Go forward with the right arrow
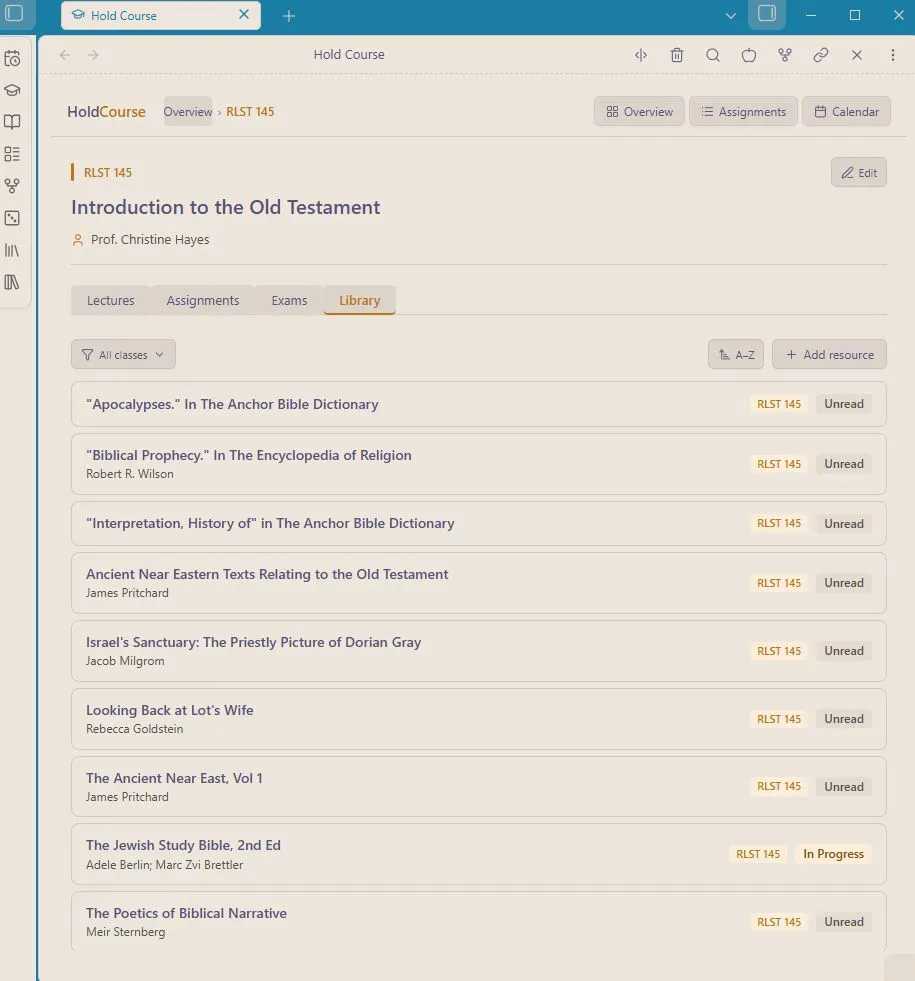The image size is (915, 981). [x=93, y=55]
